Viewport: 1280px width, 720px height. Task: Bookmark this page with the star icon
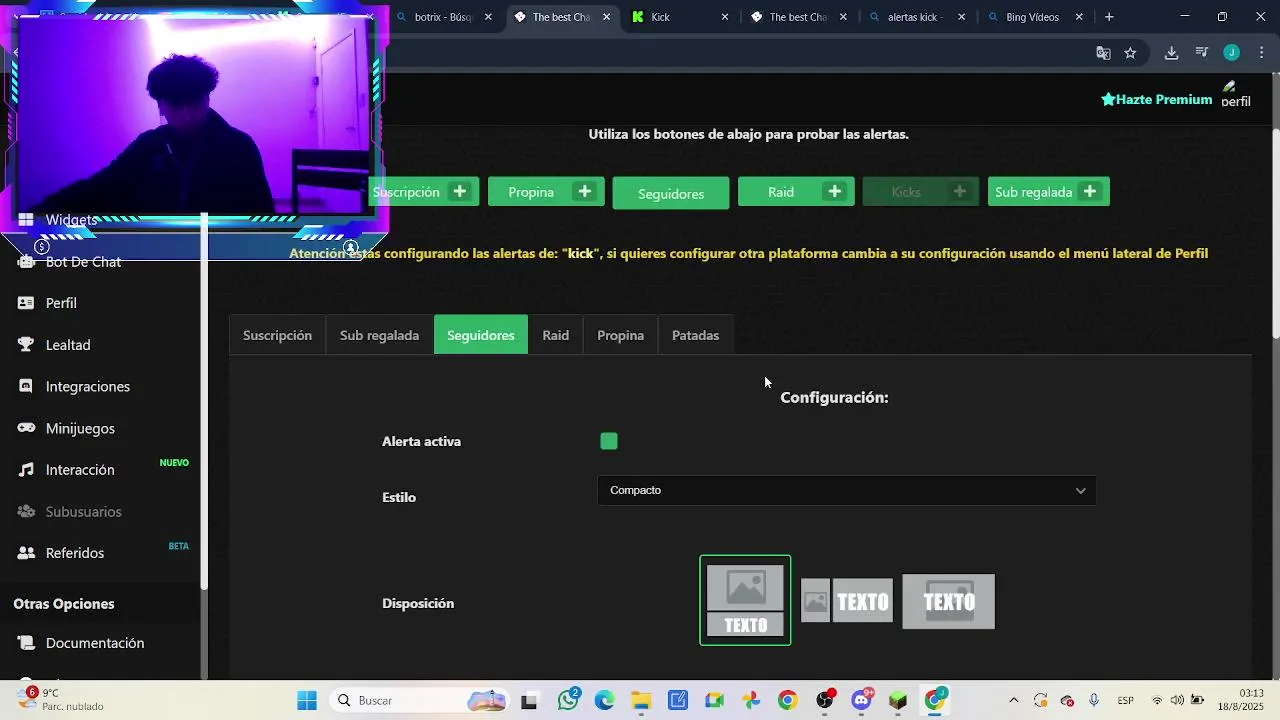[1130, 53]
